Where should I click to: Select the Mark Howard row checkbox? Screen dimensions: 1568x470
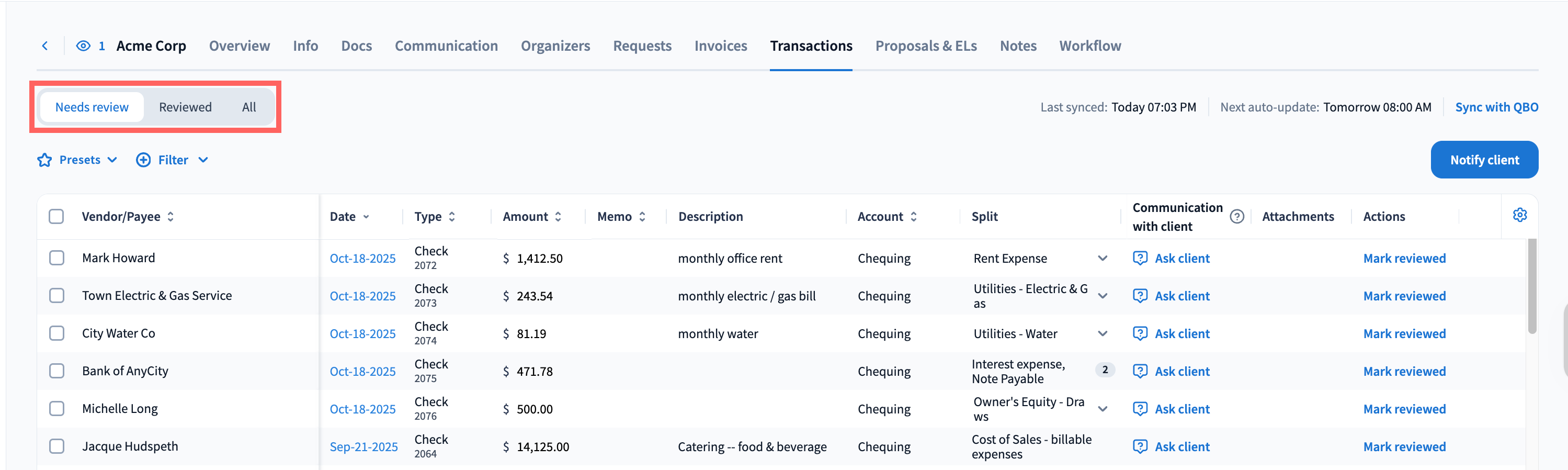click(56, 258)
